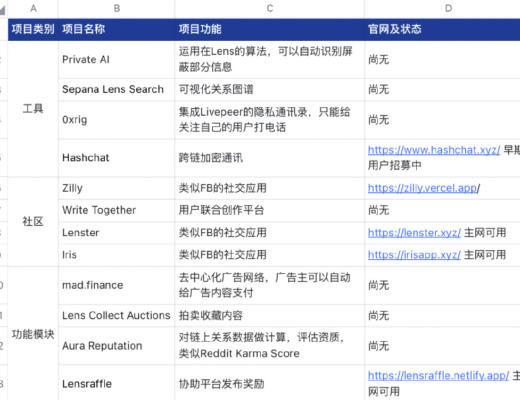520x400 pixels.
Task: Select the Aura Reputation cell
Action: click(116, 346)
